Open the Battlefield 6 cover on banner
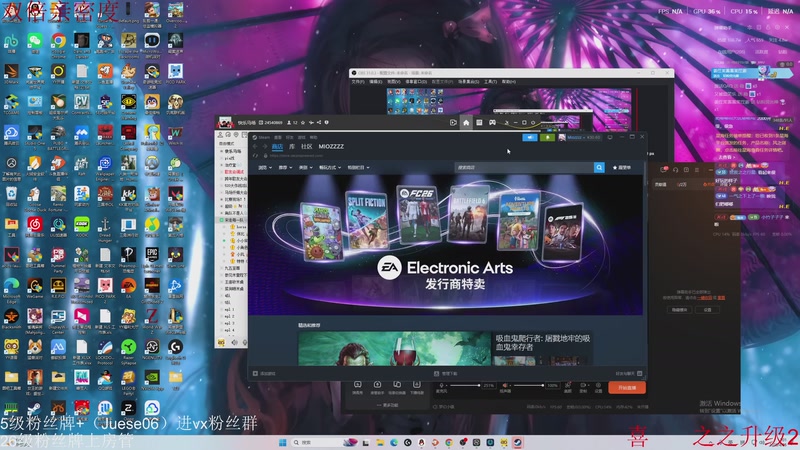Viewport: 800px width, 450px height. [468, 214]
